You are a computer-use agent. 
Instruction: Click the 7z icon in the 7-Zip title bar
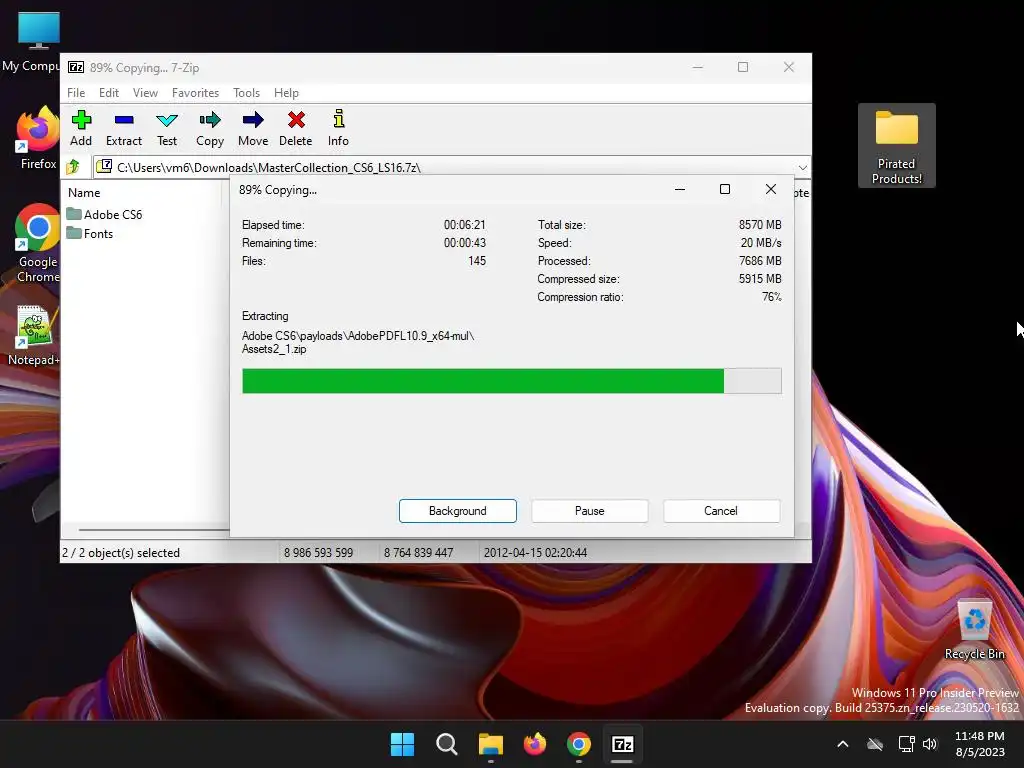(x=76, y=67)
